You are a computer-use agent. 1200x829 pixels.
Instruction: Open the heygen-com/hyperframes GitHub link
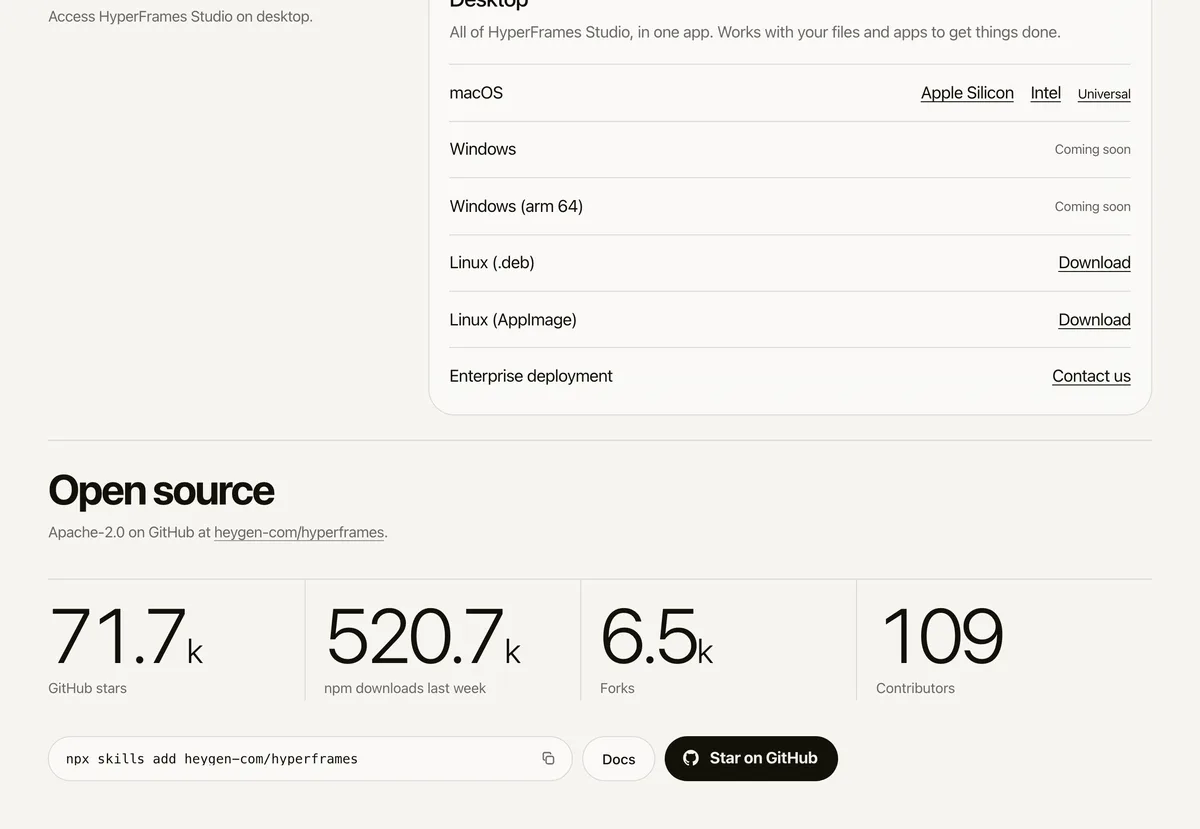click(299, 532)
